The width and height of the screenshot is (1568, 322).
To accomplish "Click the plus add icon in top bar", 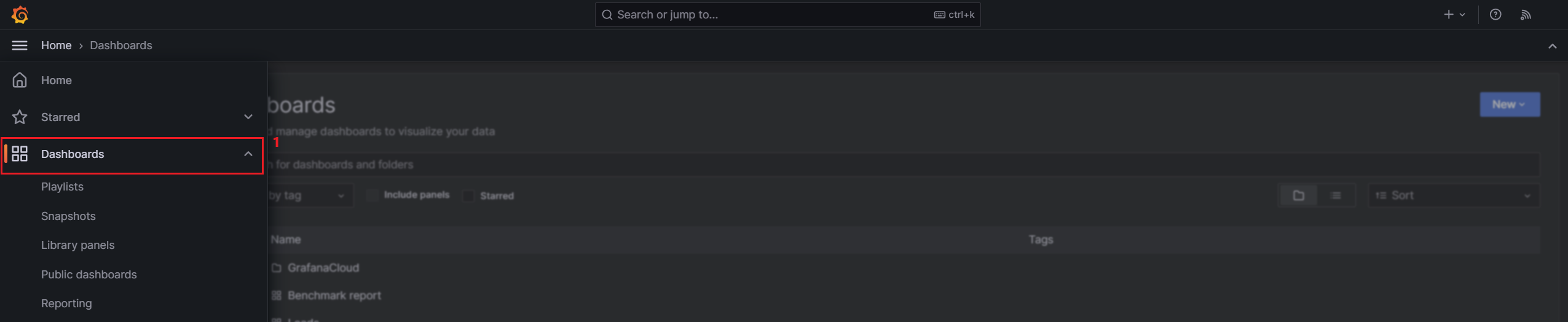I will tap(1449, 15).
